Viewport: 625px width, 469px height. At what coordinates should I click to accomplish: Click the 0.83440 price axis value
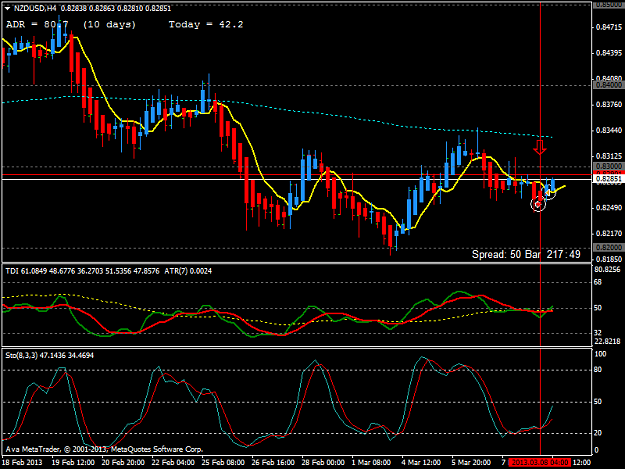(x=609, y=130)
